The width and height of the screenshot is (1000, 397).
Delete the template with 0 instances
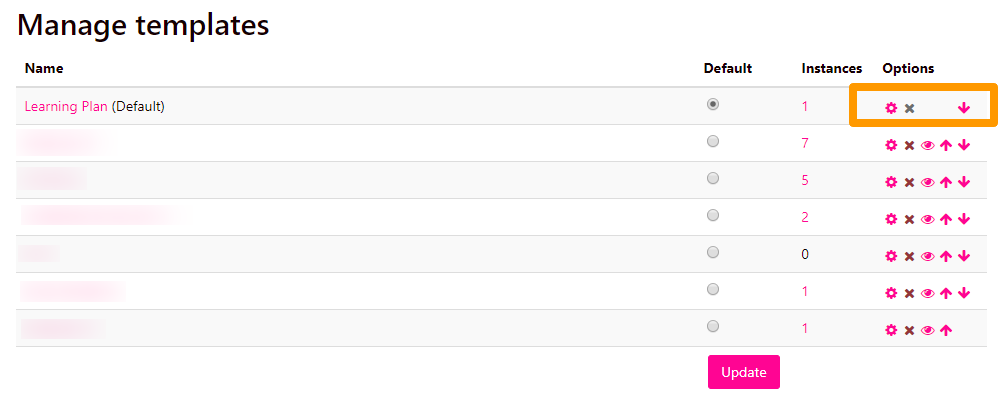[x=909, y=257]
